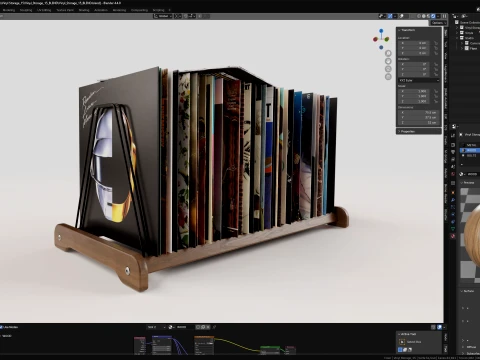Image resolution: width=480 pixels, height=360 pixels.
Task: Open the Tool properties tab icon
Action: coord(453,135)
